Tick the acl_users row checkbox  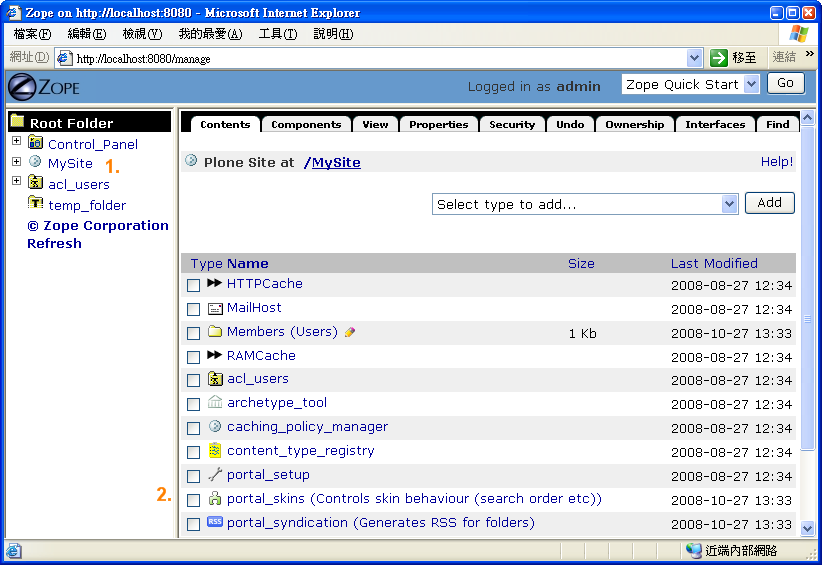193,381
